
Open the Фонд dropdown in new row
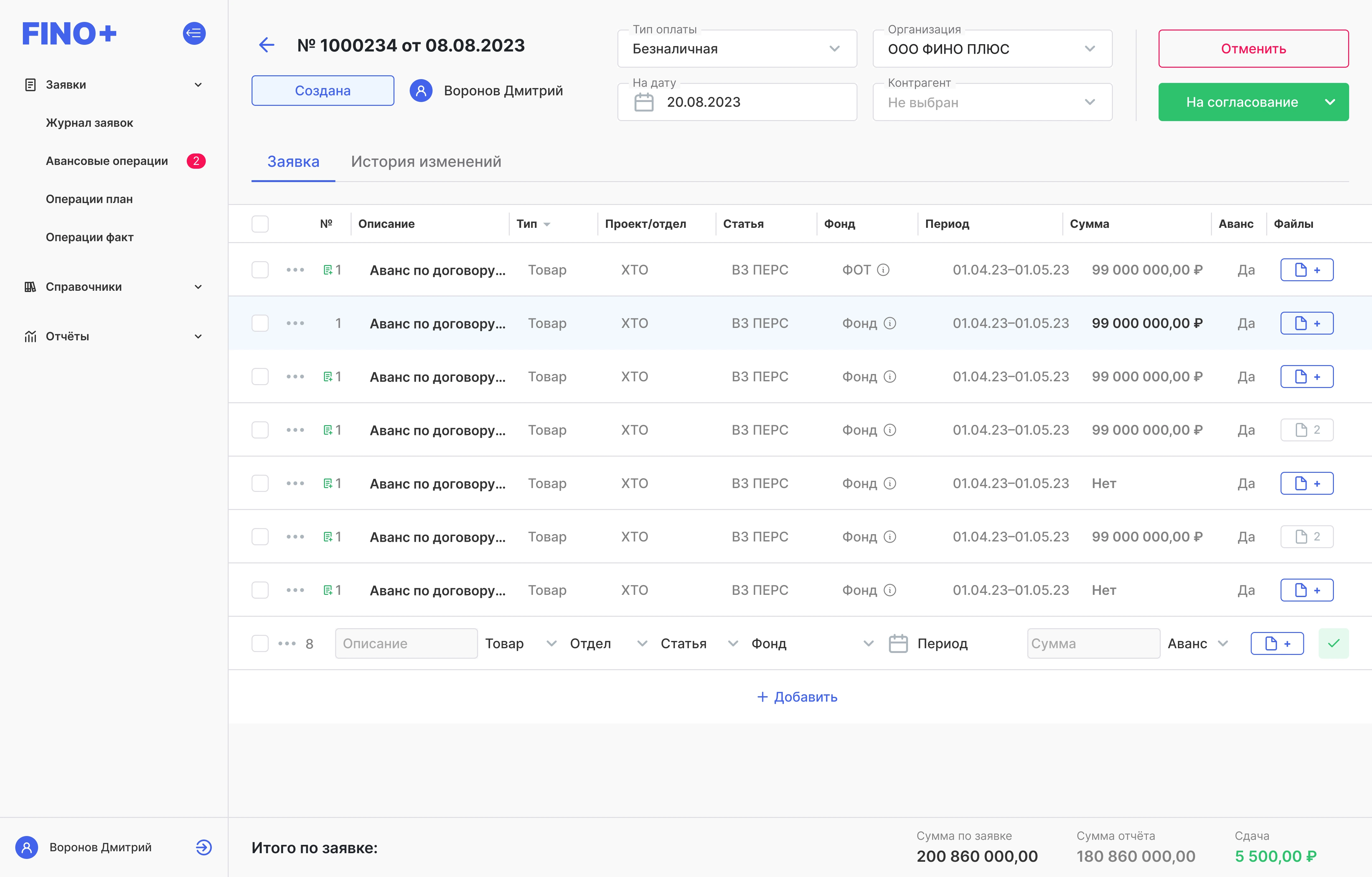coord(812,644)
